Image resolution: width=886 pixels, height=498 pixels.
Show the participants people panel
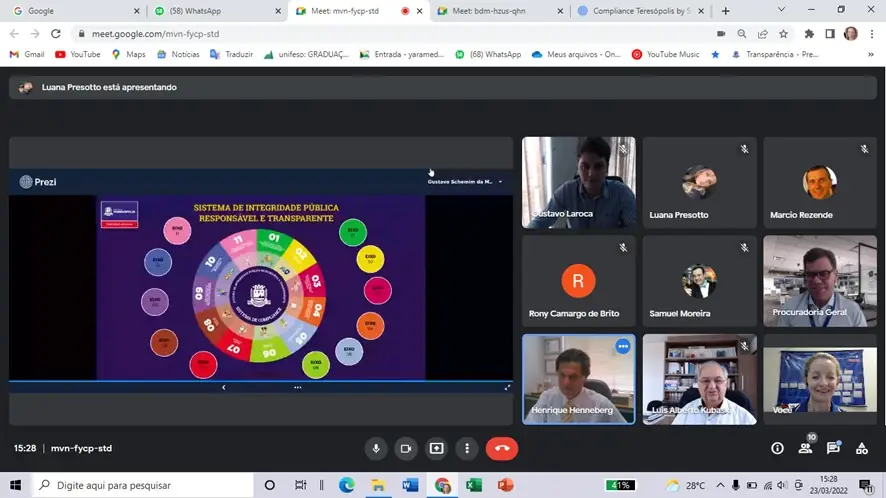pos(805,449)
